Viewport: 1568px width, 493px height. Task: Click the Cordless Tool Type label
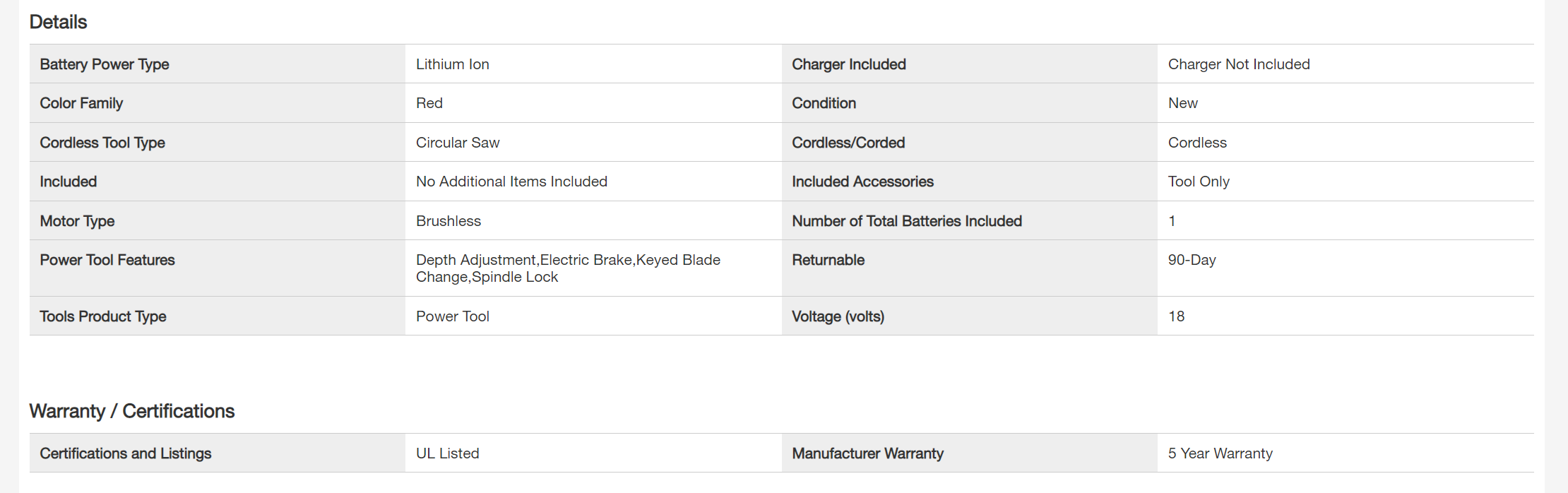(x=102, y=143)
